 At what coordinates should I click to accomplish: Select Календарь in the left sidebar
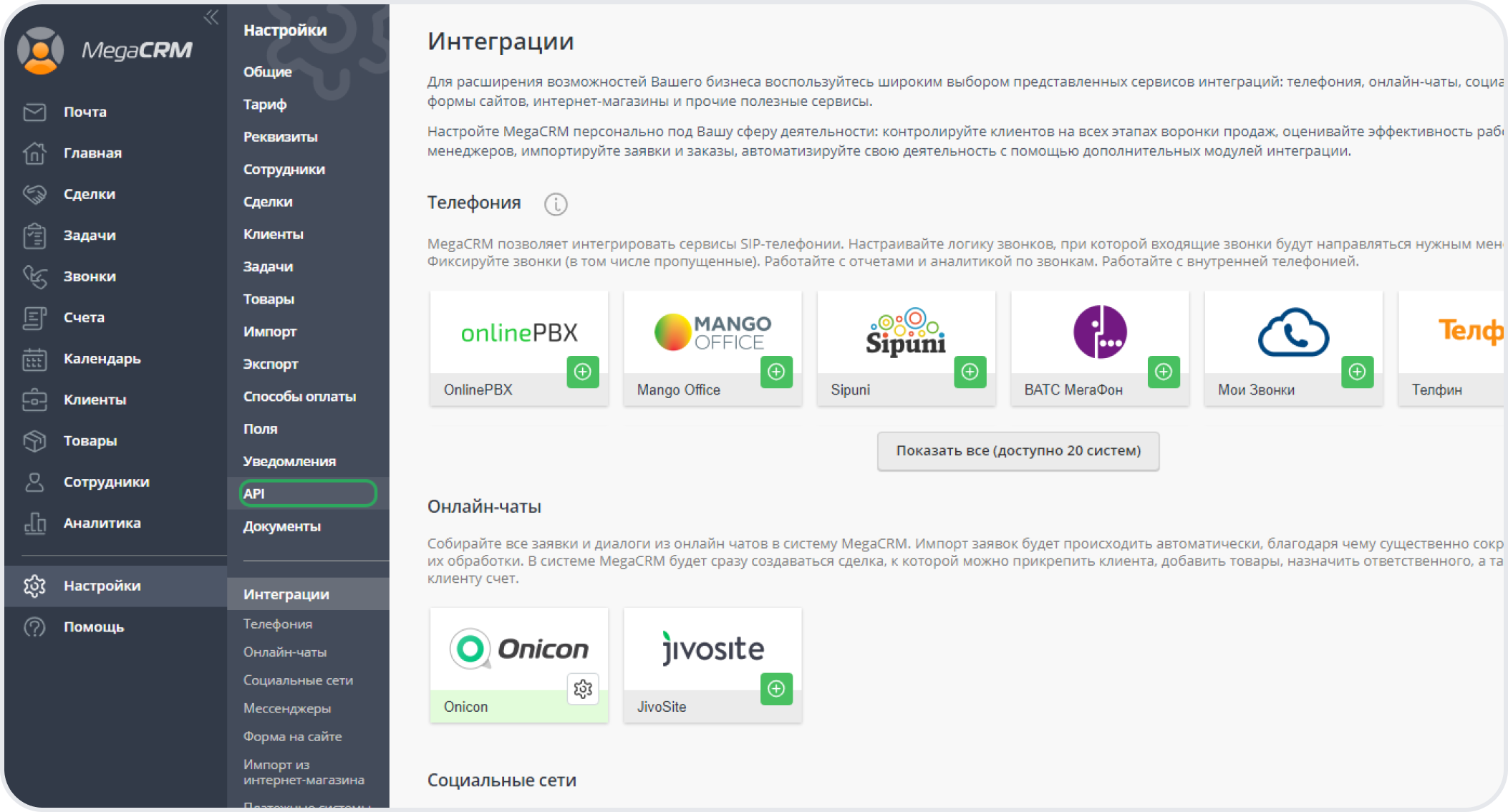click(x=102, y=358)
